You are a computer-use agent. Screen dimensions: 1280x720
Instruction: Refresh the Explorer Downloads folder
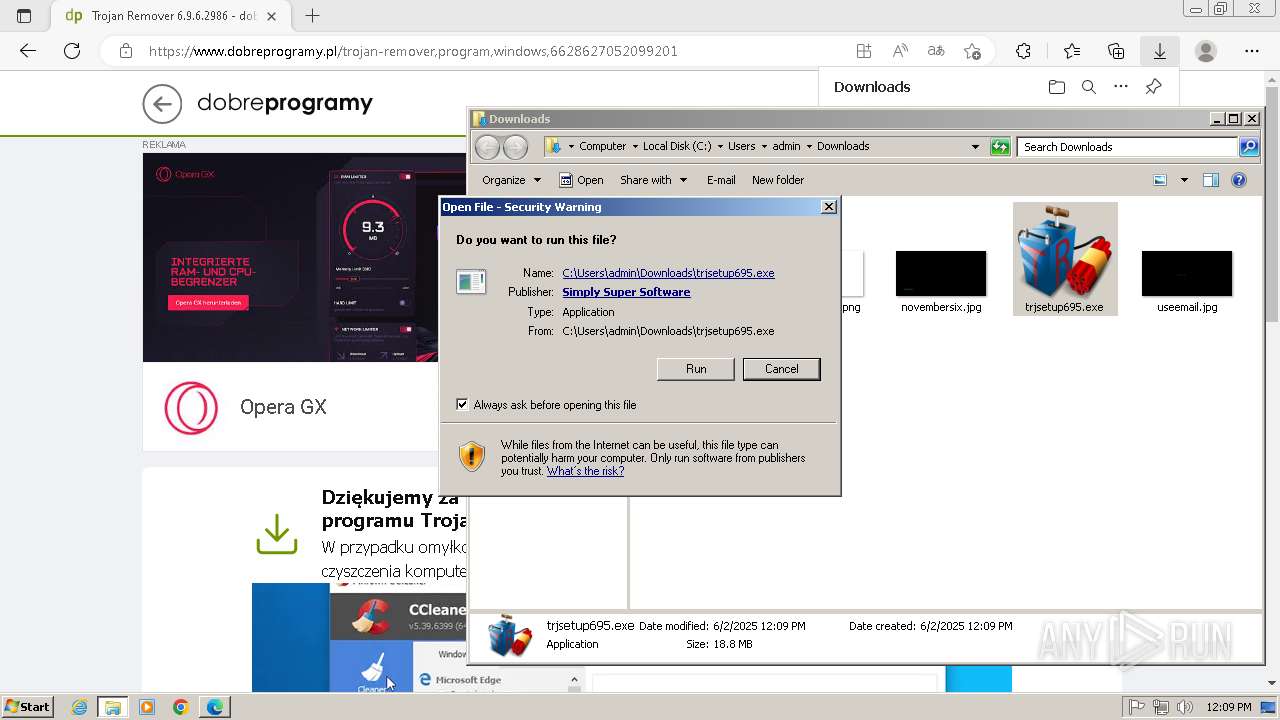(x=1000, y=147)
